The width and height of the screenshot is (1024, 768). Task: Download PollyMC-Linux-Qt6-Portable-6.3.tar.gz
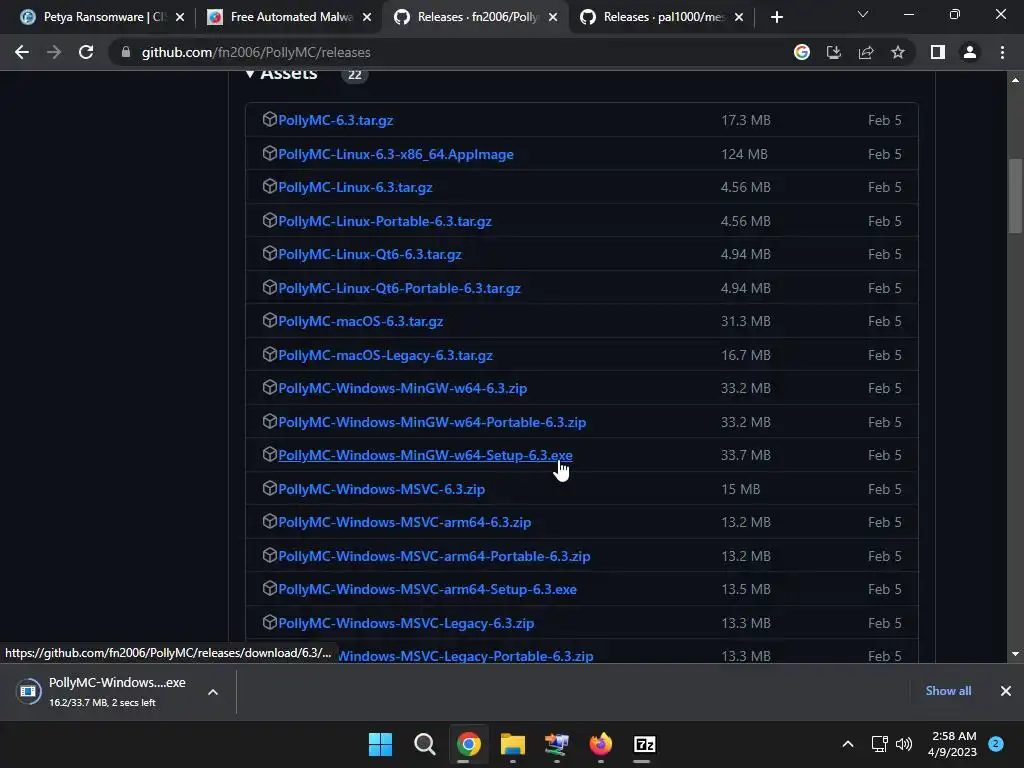click(x=399, y=288)
